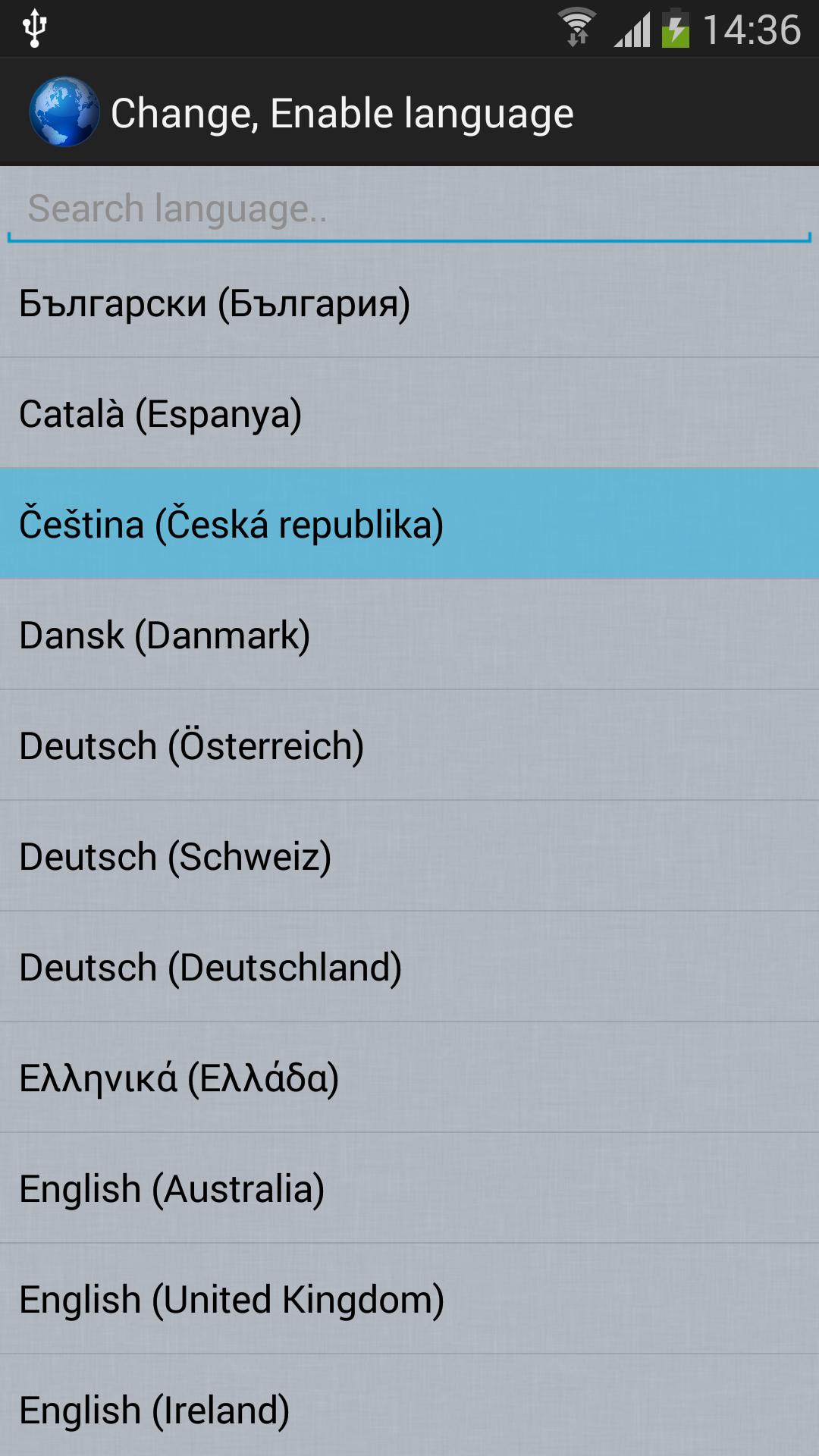The image size is (819, 1456).
Task: Tap the USB connection status icon
Action: [x=35, y=29]
